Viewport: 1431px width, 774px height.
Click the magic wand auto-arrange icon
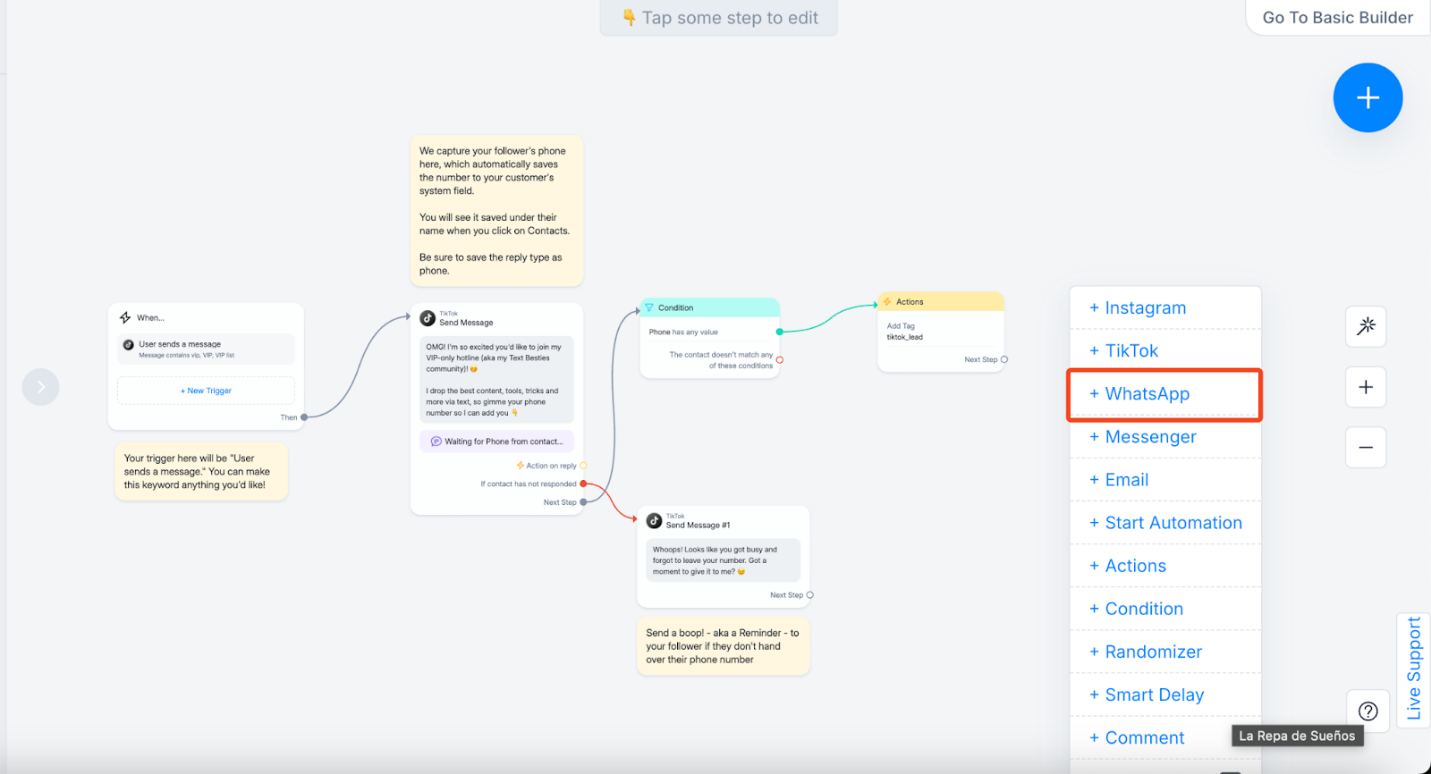coord(1365,326)
